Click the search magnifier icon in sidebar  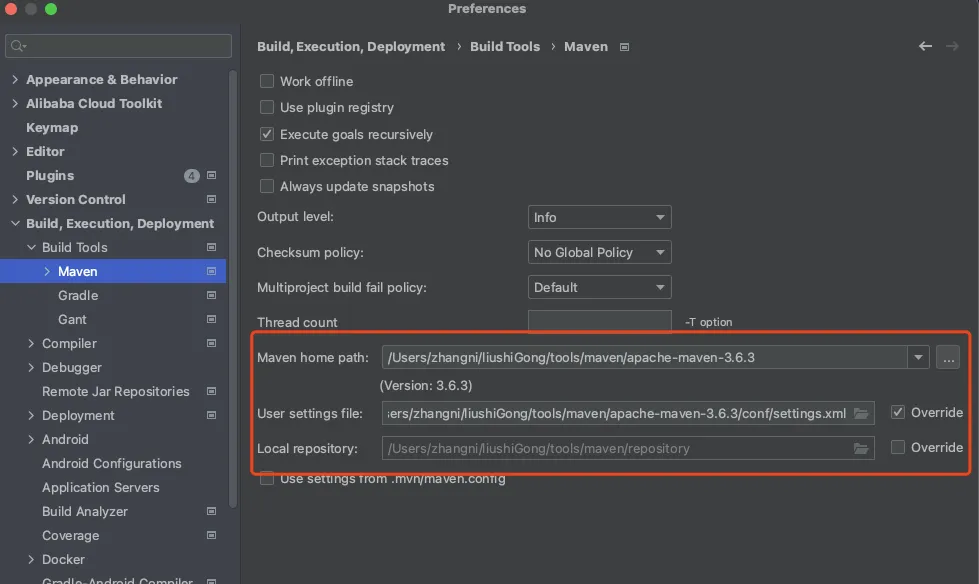[x=18, y=46]
